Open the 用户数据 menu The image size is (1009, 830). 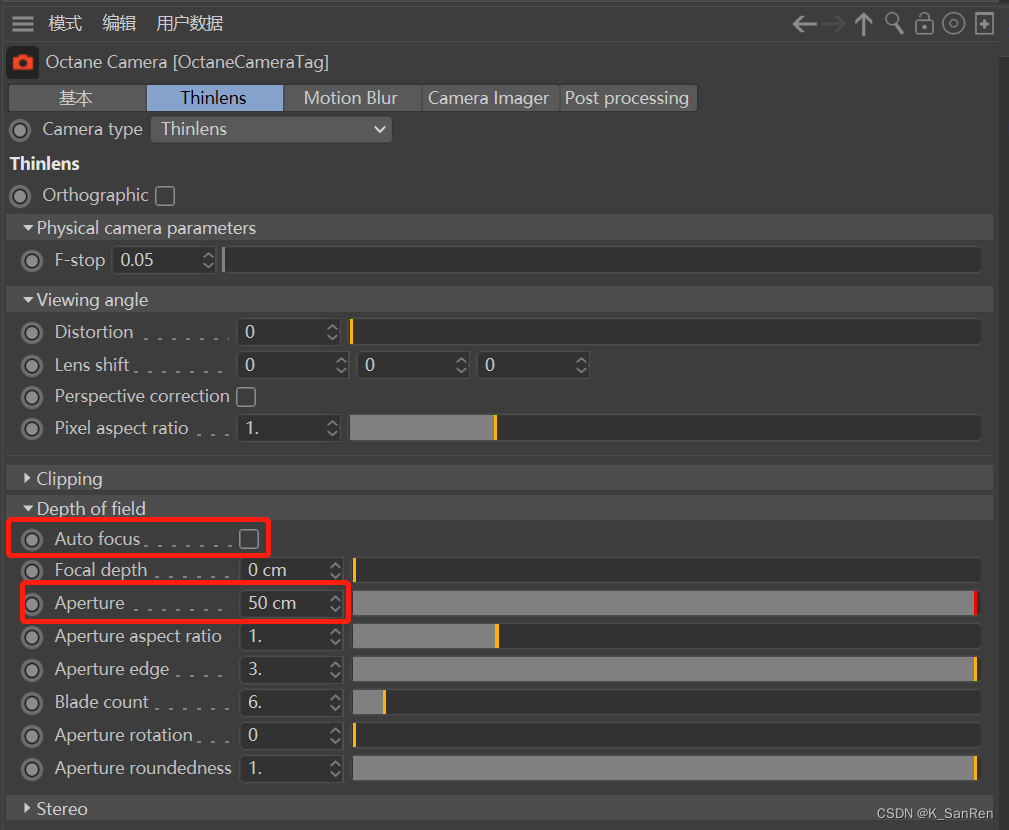click(x=189, y=24)
